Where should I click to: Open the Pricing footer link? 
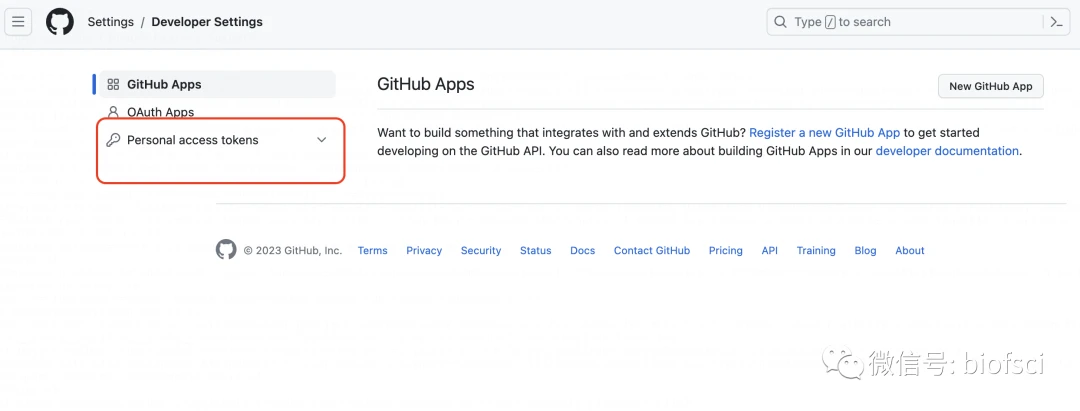click(725, 251)
